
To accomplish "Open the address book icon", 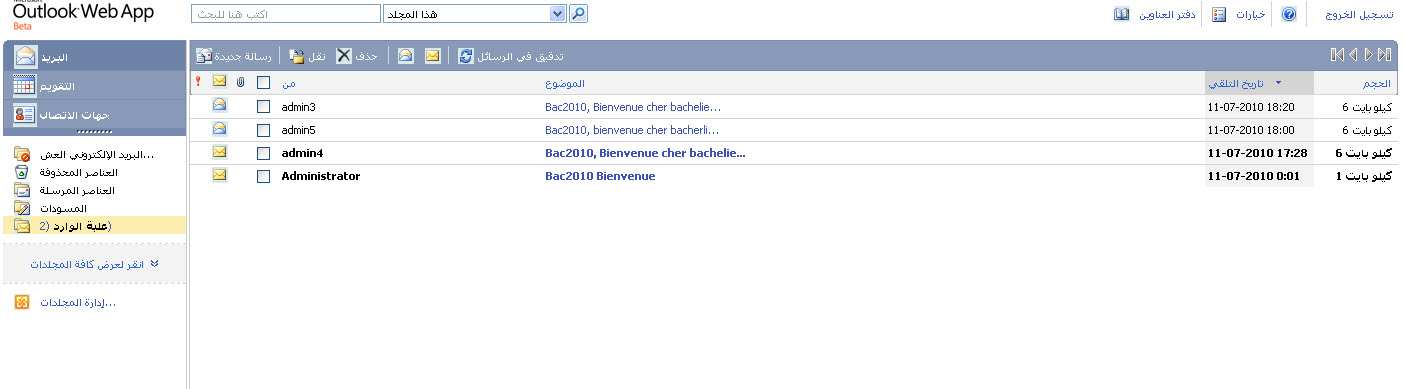I will coord(1121,15).
